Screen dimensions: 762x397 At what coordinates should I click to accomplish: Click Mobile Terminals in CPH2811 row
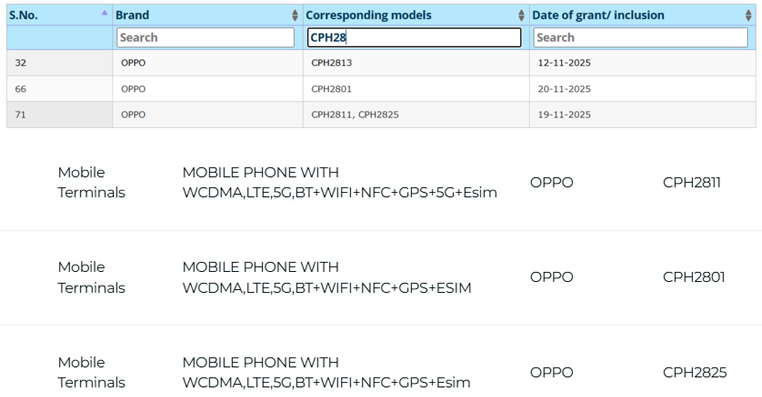pos(91,182)
